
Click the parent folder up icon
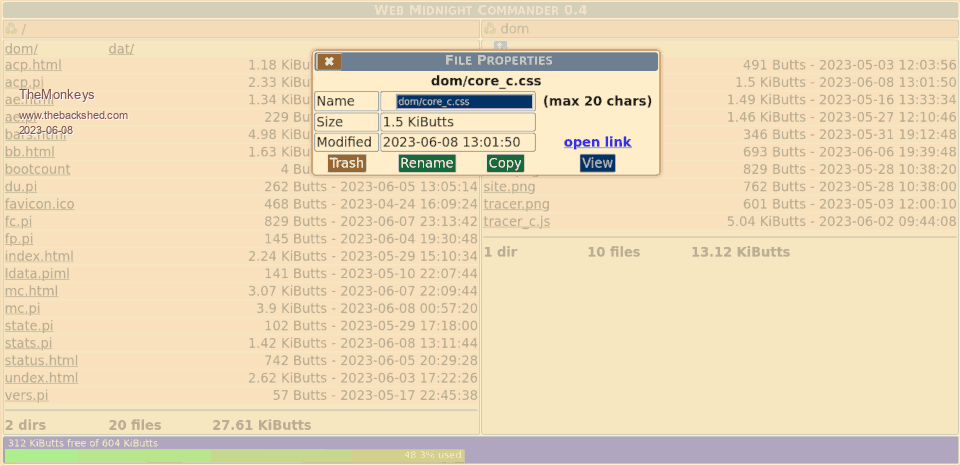(500, 46)
